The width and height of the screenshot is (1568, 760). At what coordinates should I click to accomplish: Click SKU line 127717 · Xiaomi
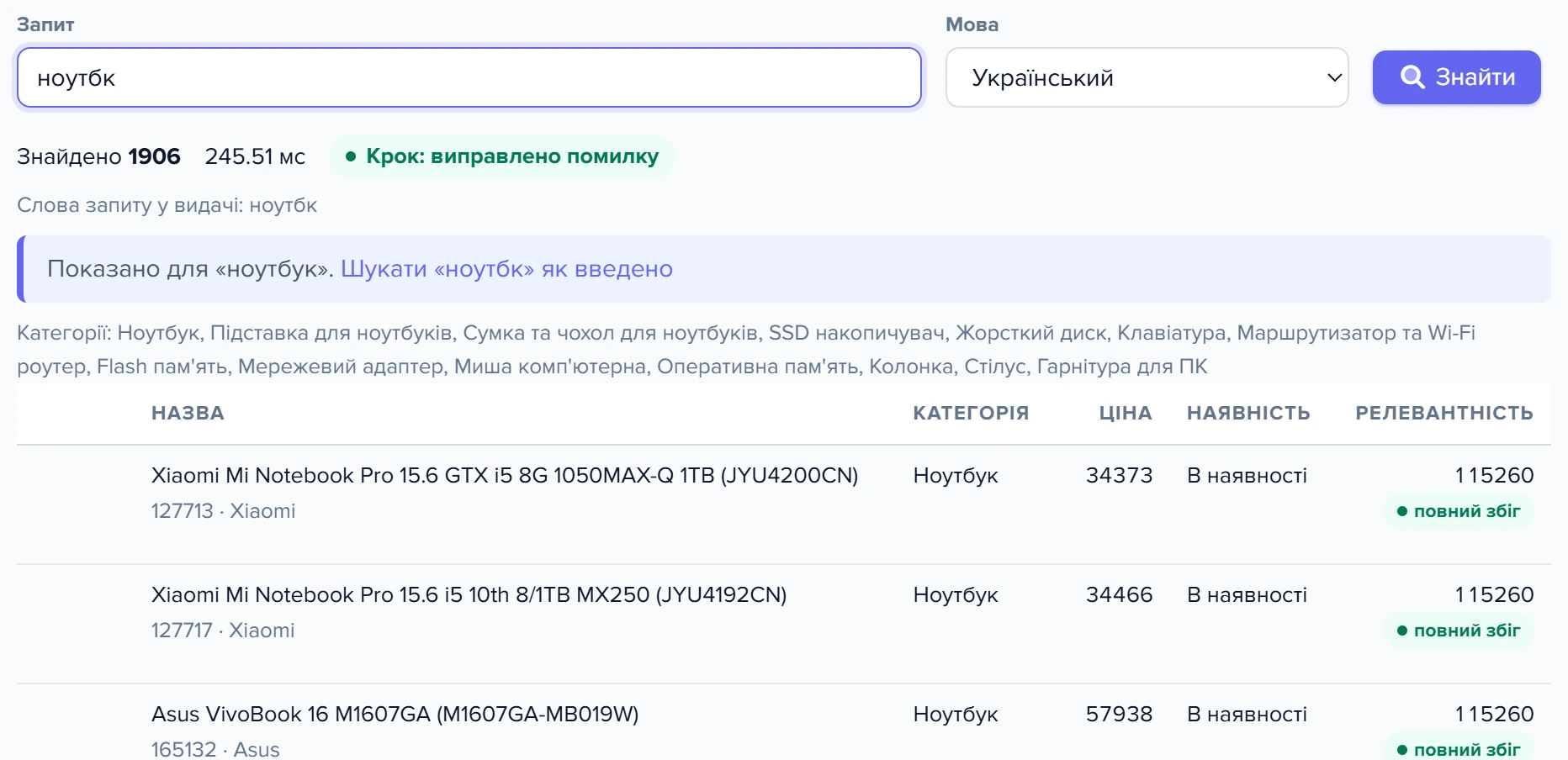pos(223,631)
